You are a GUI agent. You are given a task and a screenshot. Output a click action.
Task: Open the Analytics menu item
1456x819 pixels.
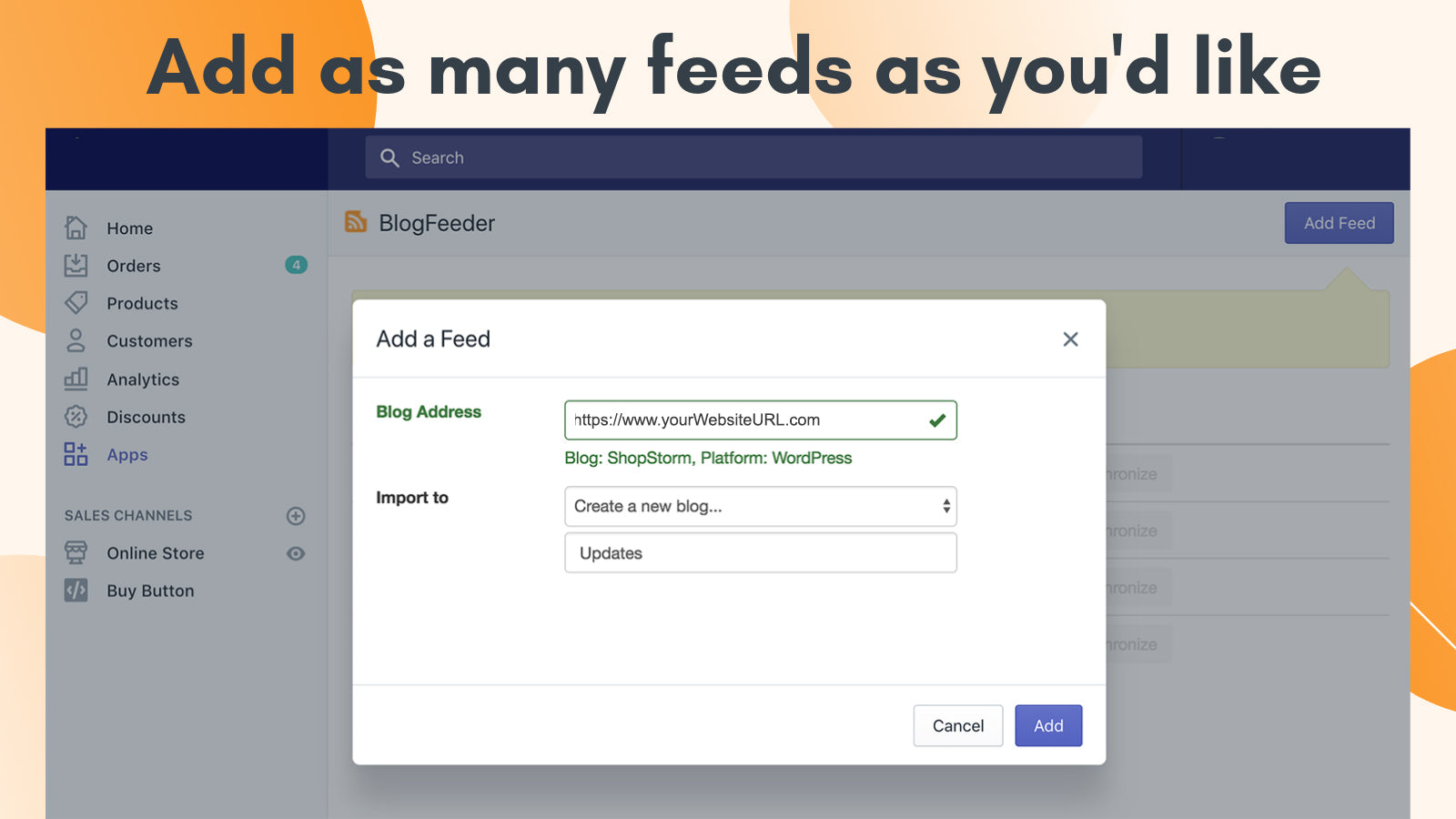143,379
